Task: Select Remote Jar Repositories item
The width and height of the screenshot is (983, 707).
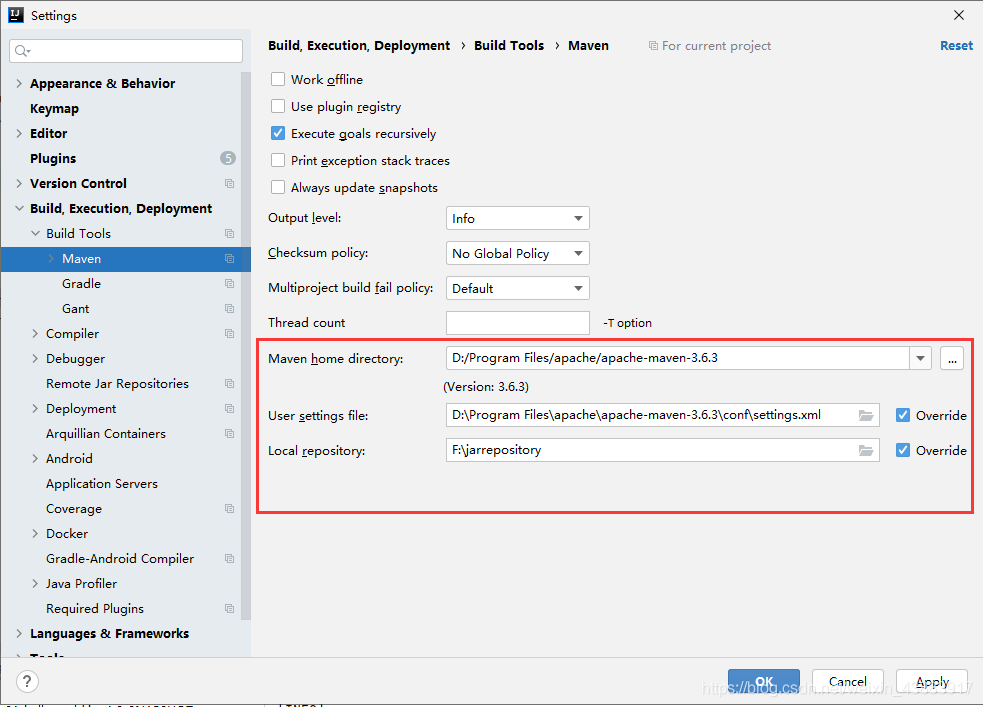Action: [117, 384]
